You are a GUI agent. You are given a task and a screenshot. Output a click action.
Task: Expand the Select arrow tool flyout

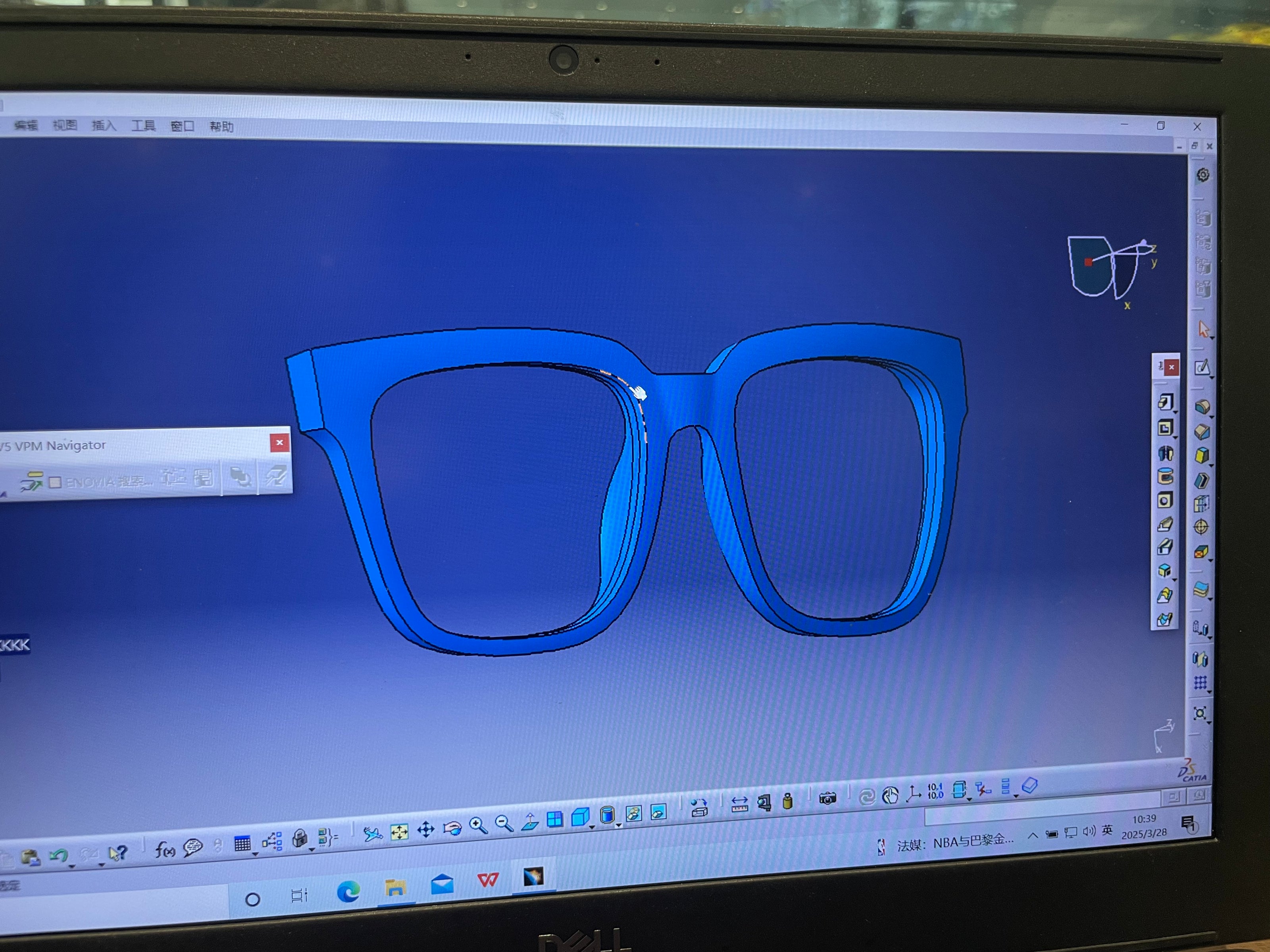click(x=1211, y=338)
